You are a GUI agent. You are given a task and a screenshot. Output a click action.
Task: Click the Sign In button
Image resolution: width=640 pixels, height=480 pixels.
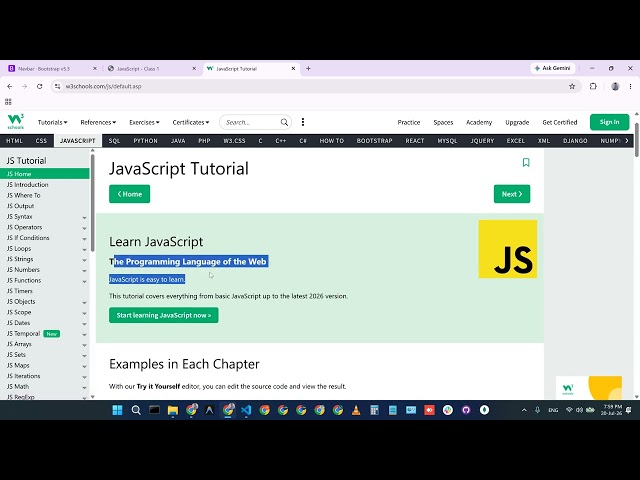click(x=609, y=122)
